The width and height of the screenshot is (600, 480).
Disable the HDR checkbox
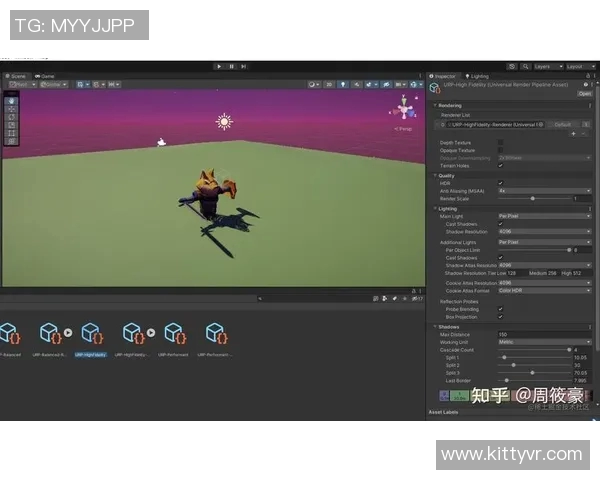pyautogui.click(x=501, y=182)
